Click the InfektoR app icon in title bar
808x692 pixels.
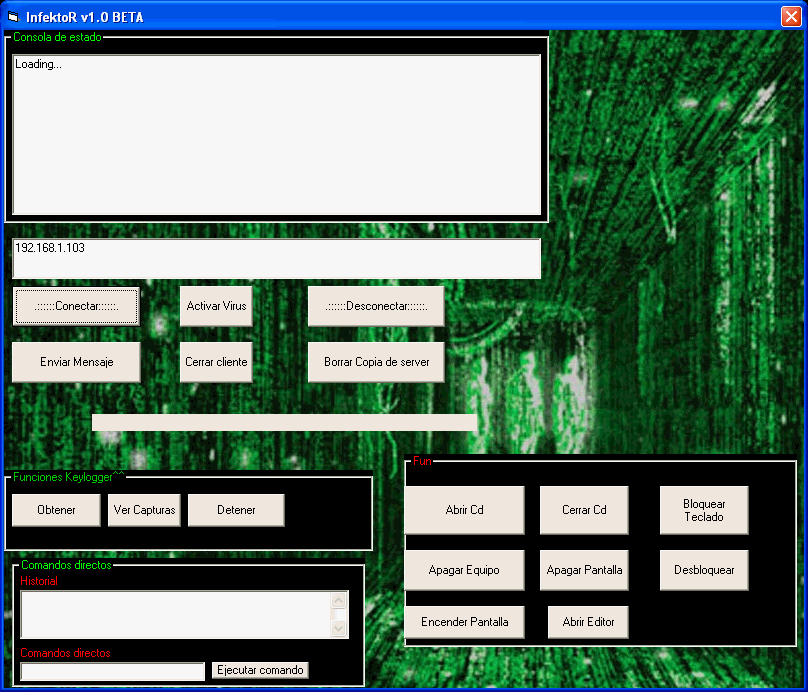(x=13, y=17)
